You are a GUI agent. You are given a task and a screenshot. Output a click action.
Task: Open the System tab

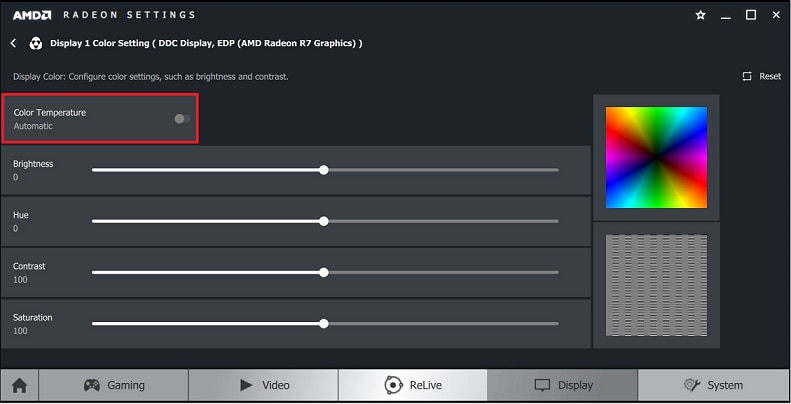click(x=713, y=385)
